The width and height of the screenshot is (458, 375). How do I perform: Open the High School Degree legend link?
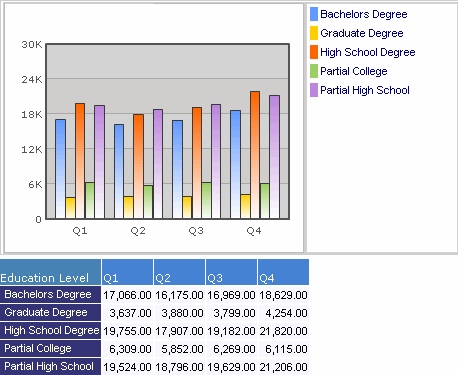(x=368, y=52)
